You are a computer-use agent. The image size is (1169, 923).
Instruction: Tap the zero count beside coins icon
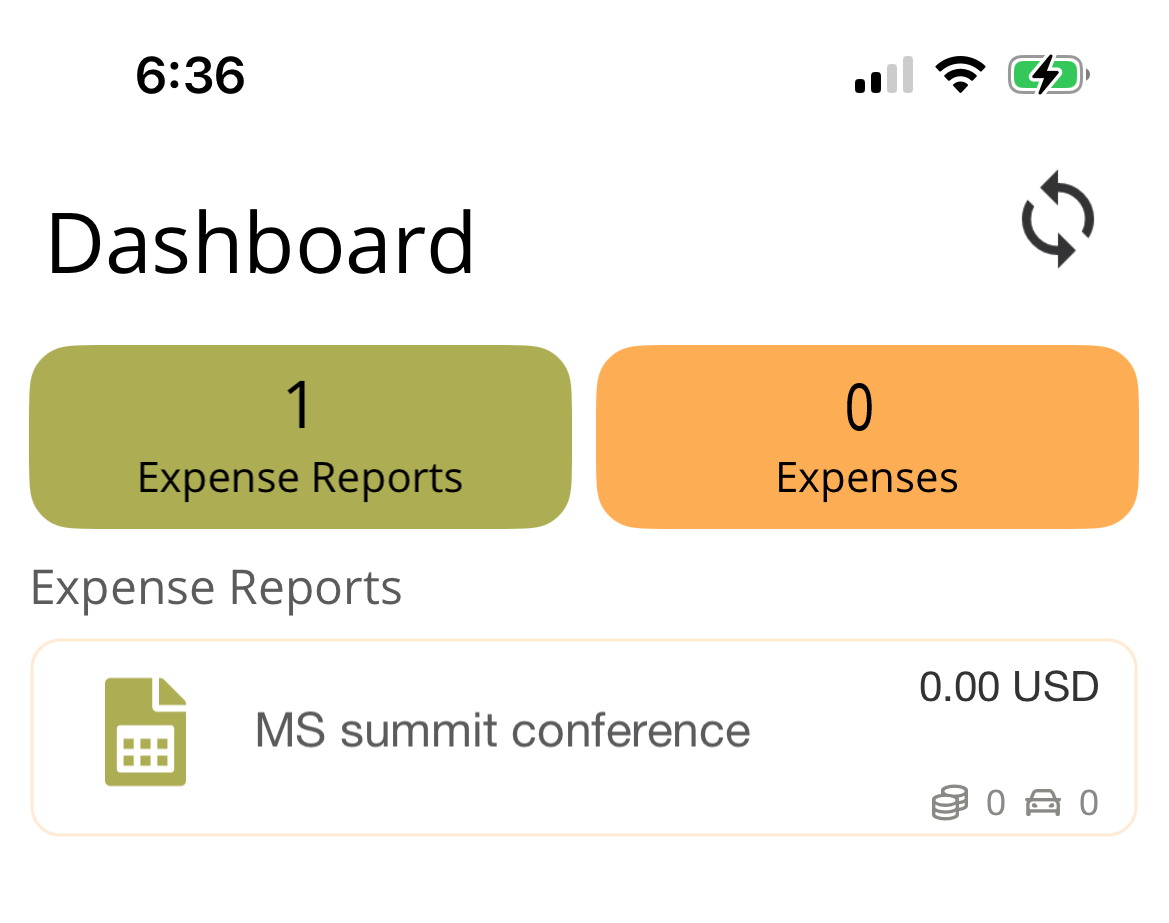[x=995, y=802]
